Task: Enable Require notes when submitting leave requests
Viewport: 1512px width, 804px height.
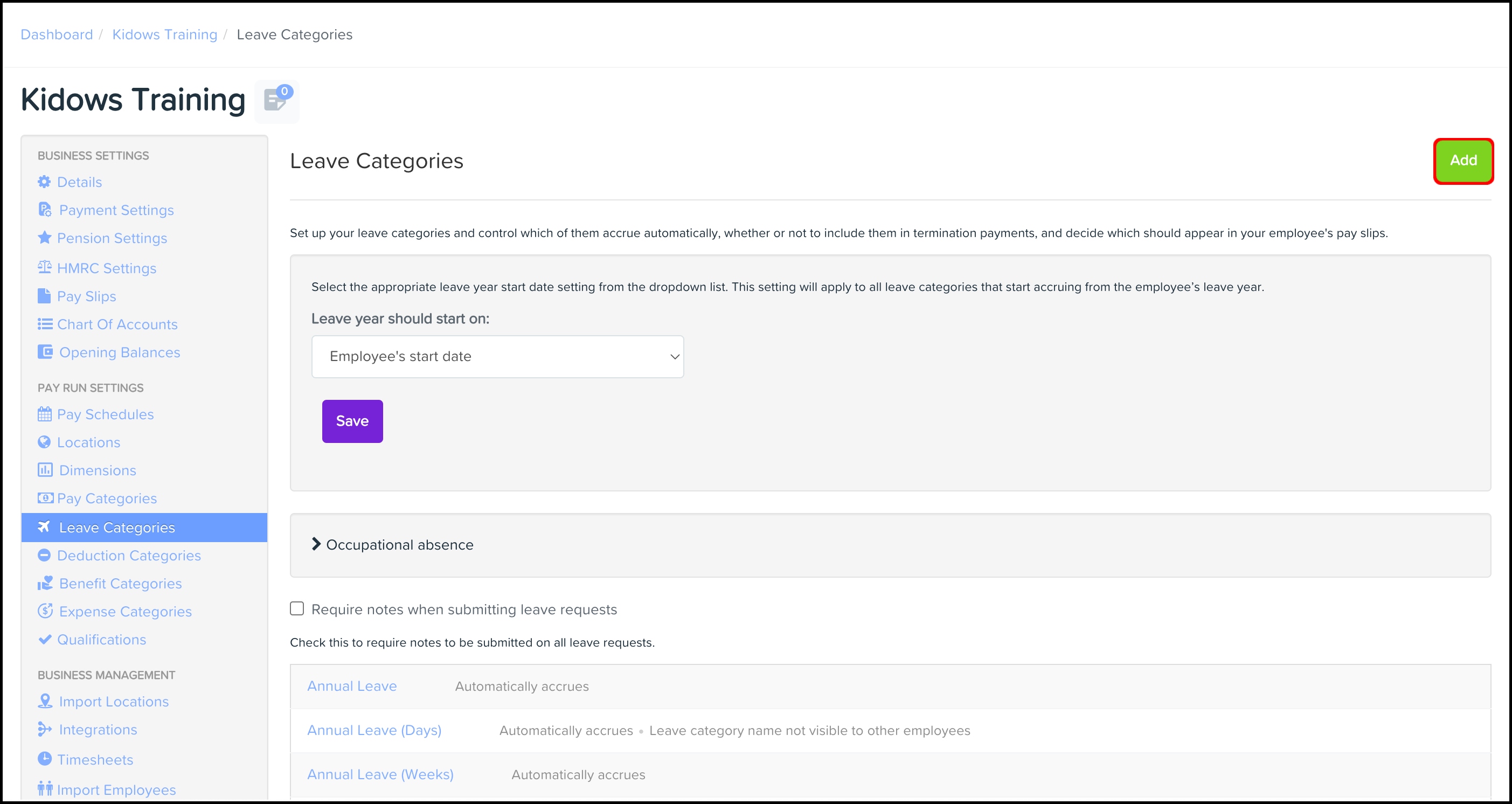Action: coord(297,608)
